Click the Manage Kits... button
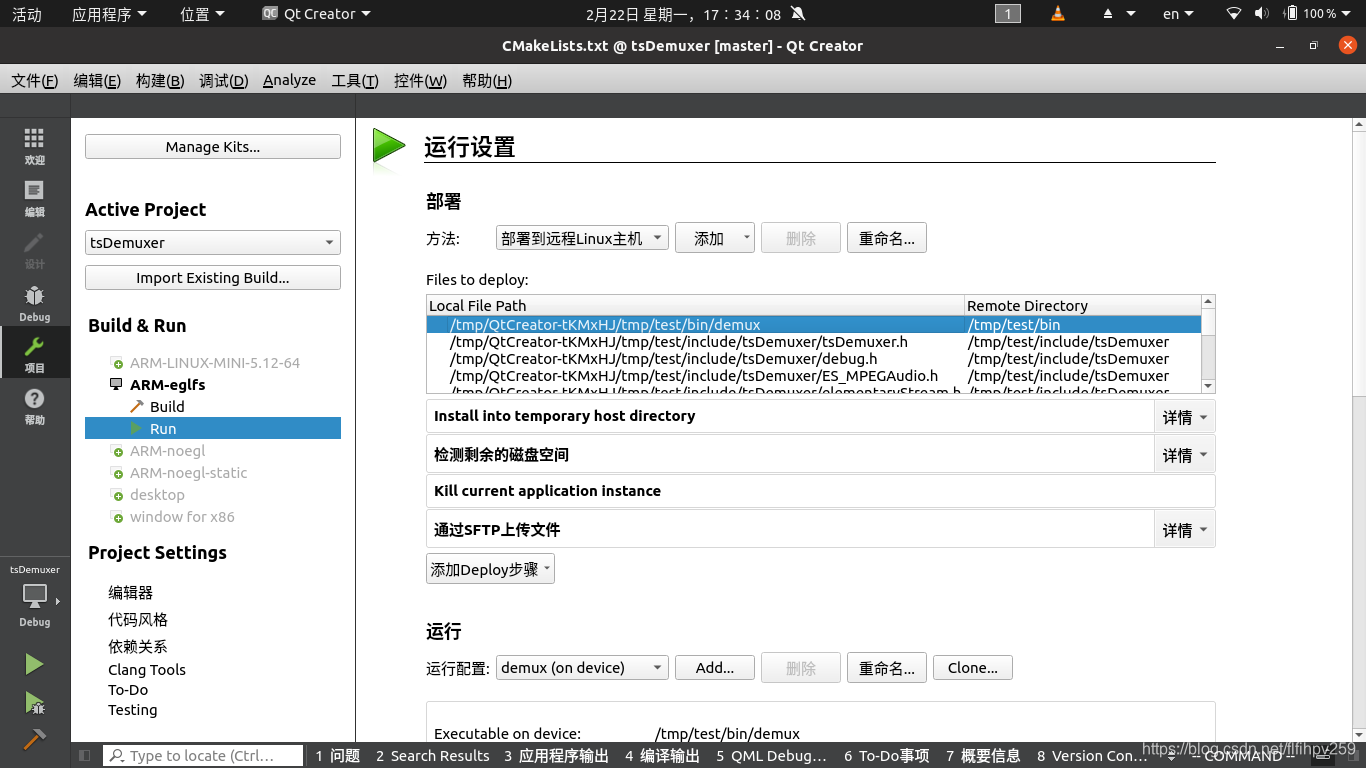This screenshot has height=768, width=1366. [213, 147]
